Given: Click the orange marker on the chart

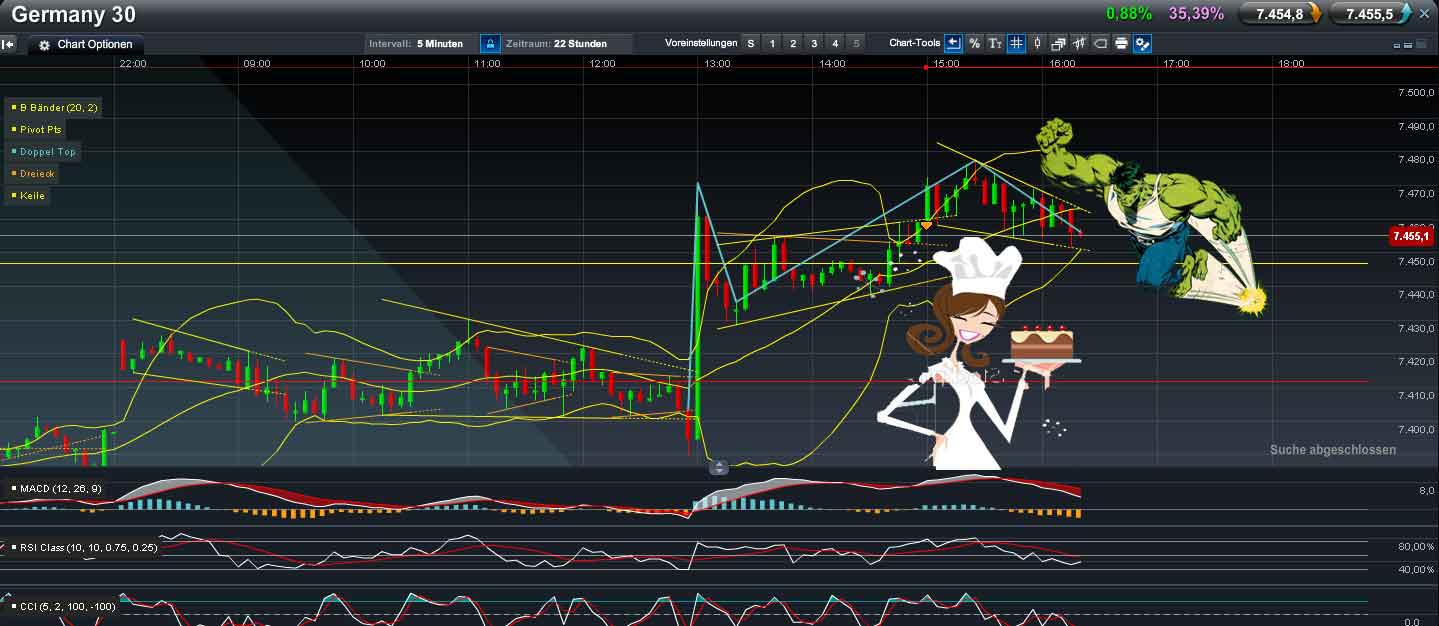Looking at the screenshot, I should click(927, 225).
